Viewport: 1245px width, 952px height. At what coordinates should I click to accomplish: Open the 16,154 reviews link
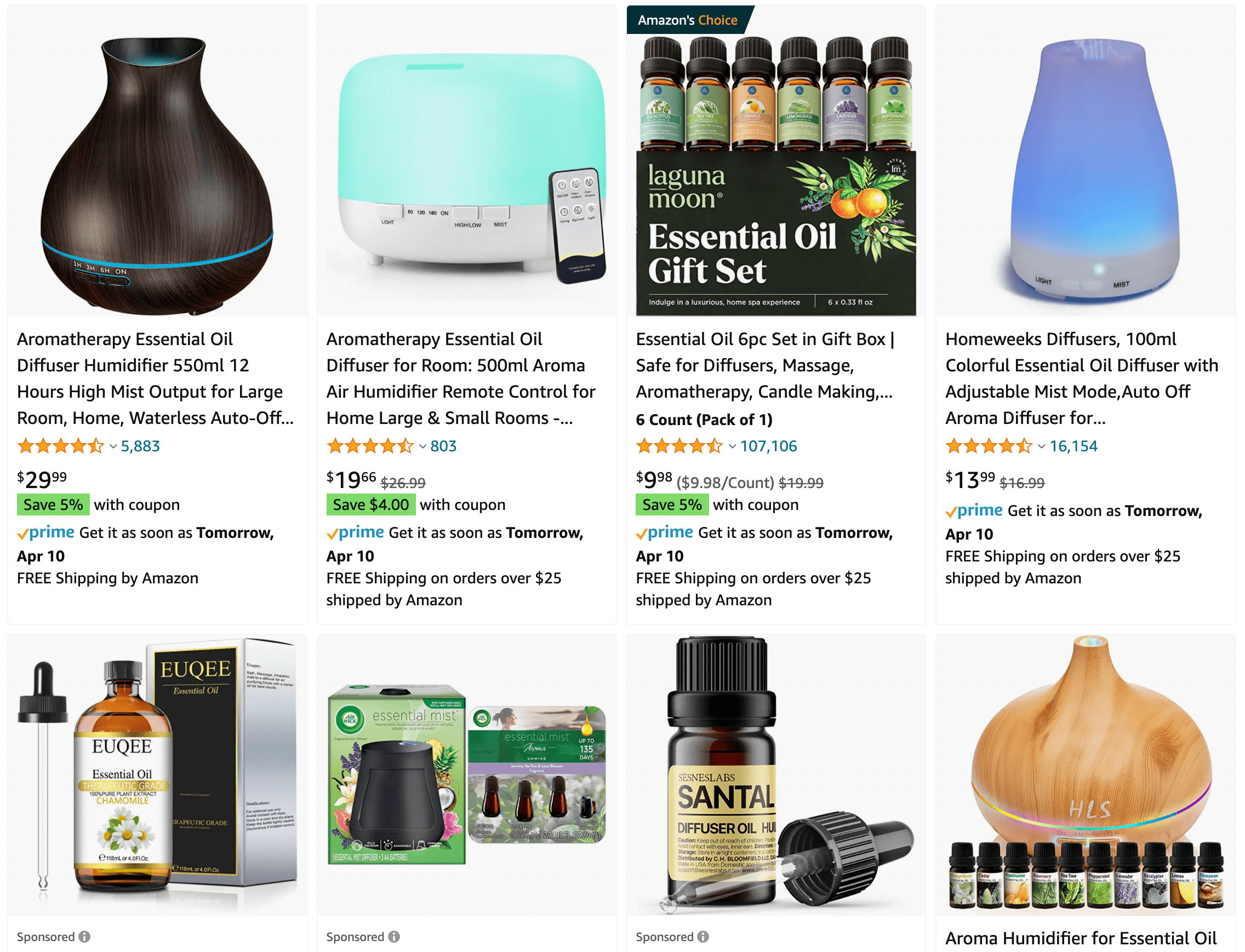(x=1074, y=446)
